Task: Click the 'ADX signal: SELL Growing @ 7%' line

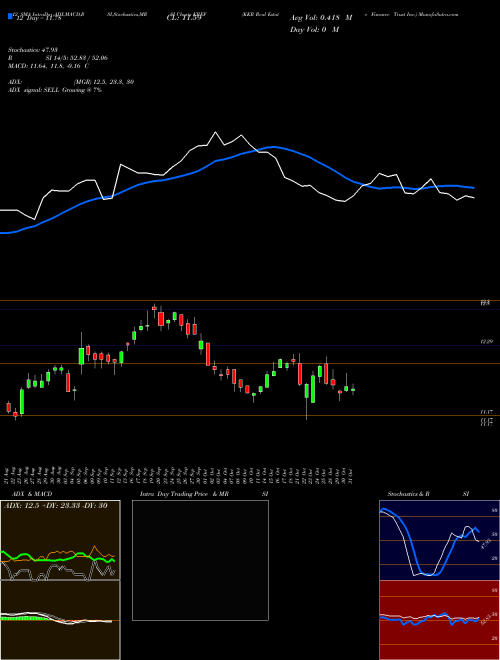Action: (55, 90)
